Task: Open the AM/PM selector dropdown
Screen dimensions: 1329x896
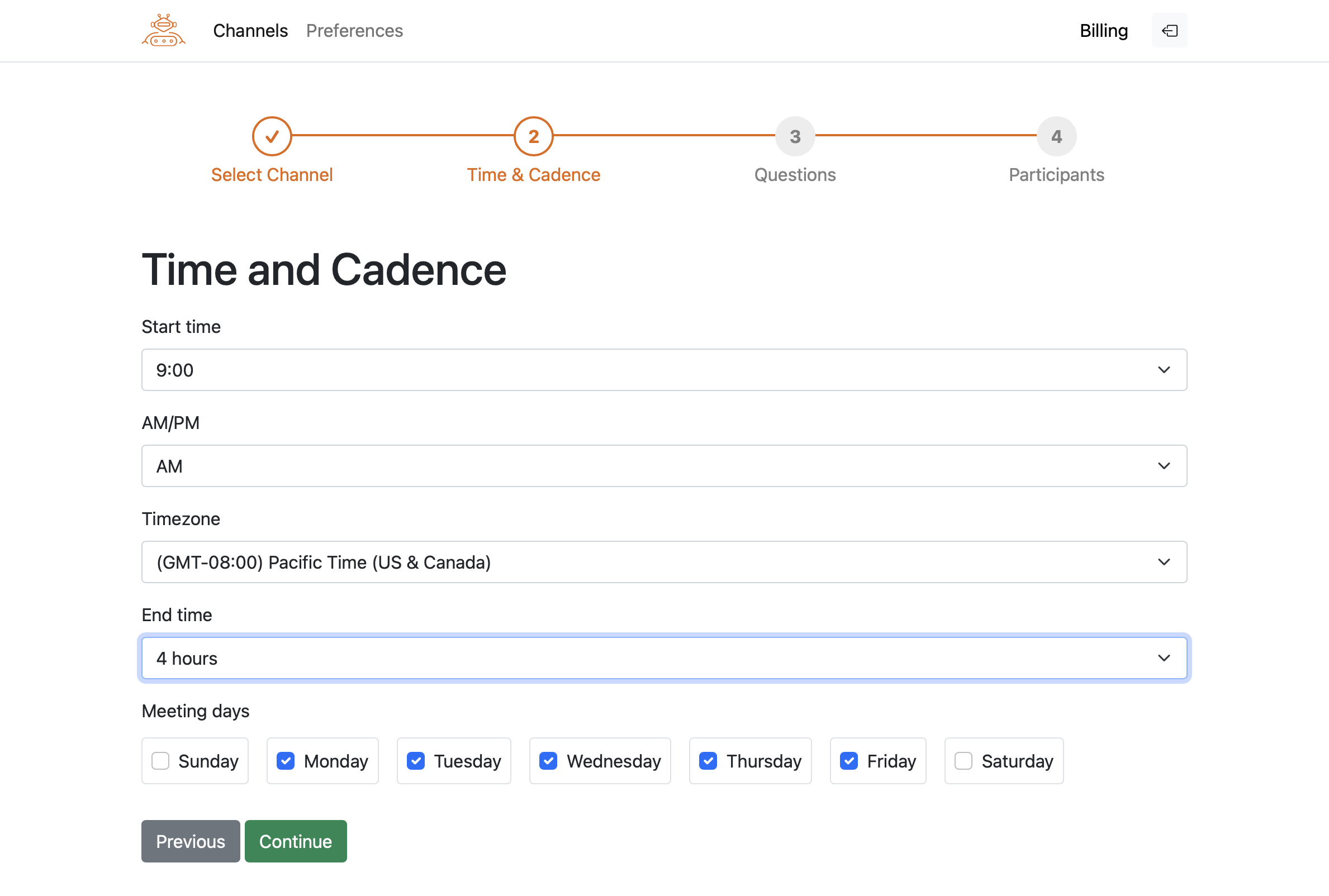Action: pyautogui.click(x=664, y=466)
